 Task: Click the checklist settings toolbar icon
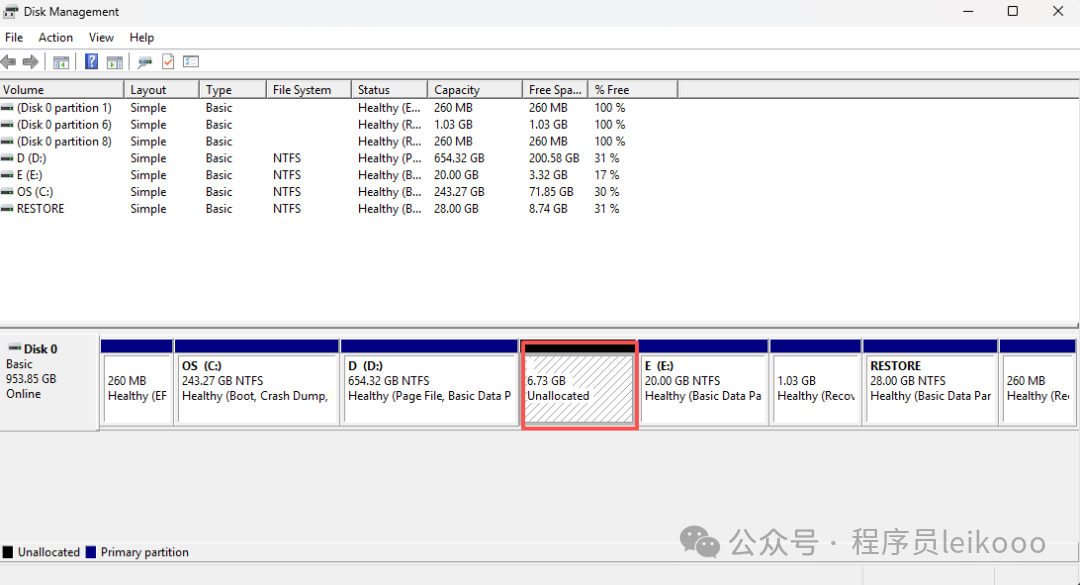(x=191, y=62)
